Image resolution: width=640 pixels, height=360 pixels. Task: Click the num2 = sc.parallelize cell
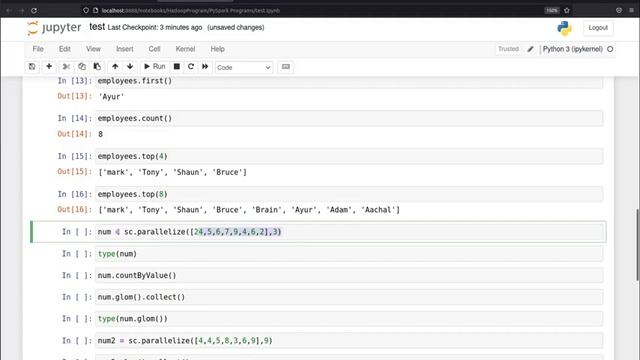point(349,340)
